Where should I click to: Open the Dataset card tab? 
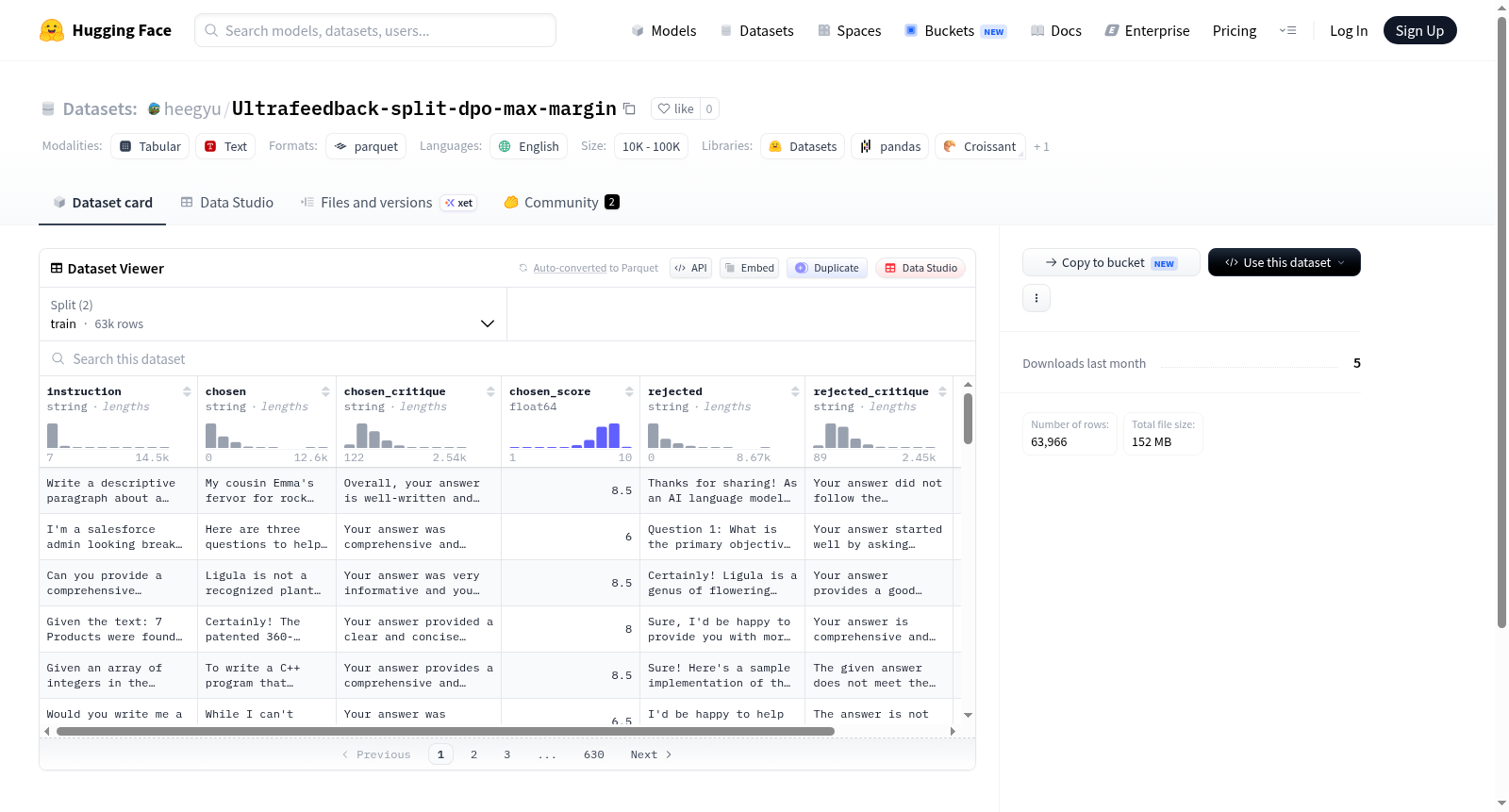pos(102,202)
